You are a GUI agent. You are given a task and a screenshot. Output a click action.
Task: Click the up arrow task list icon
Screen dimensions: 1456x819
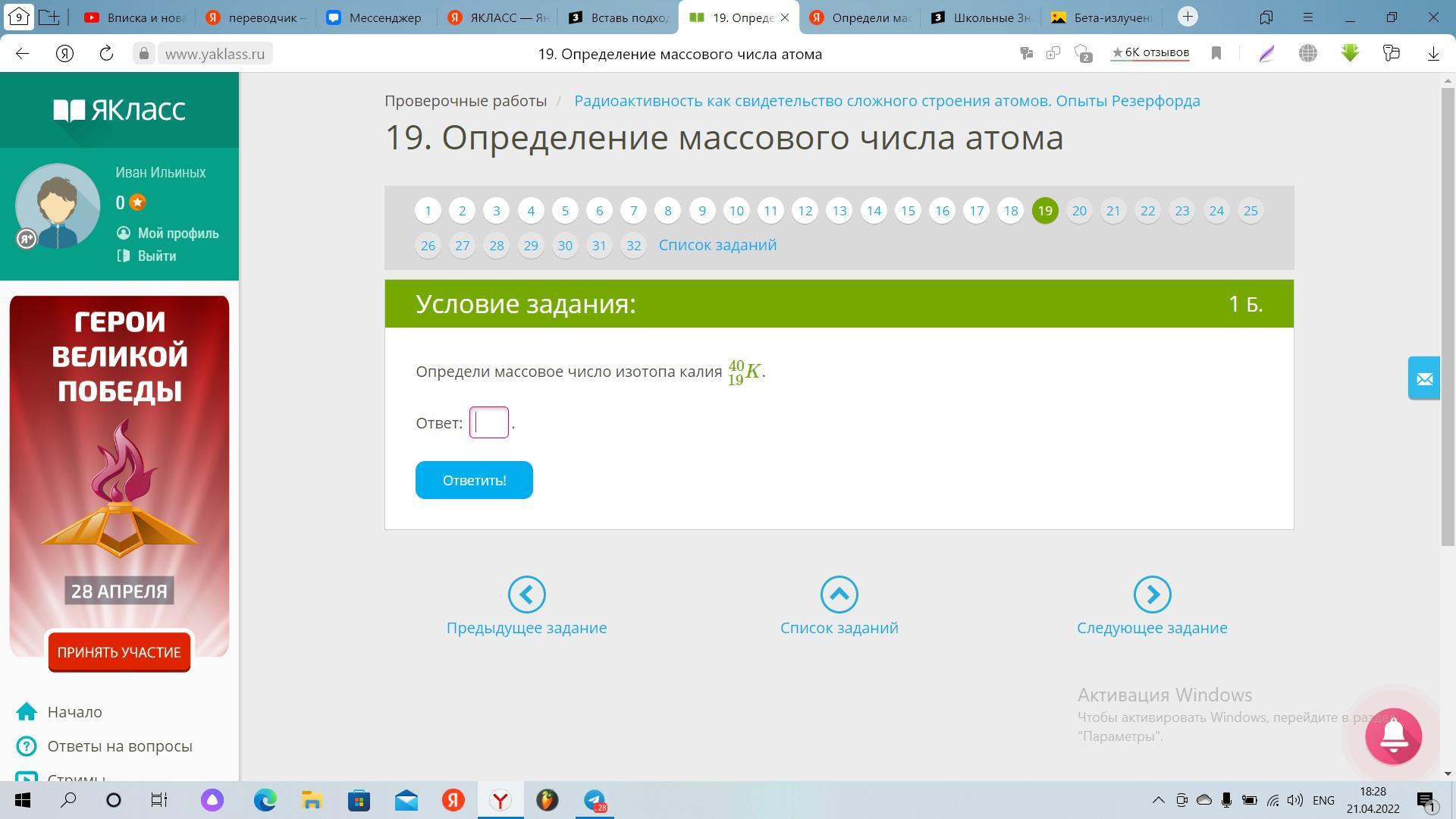tap(839, 595)
